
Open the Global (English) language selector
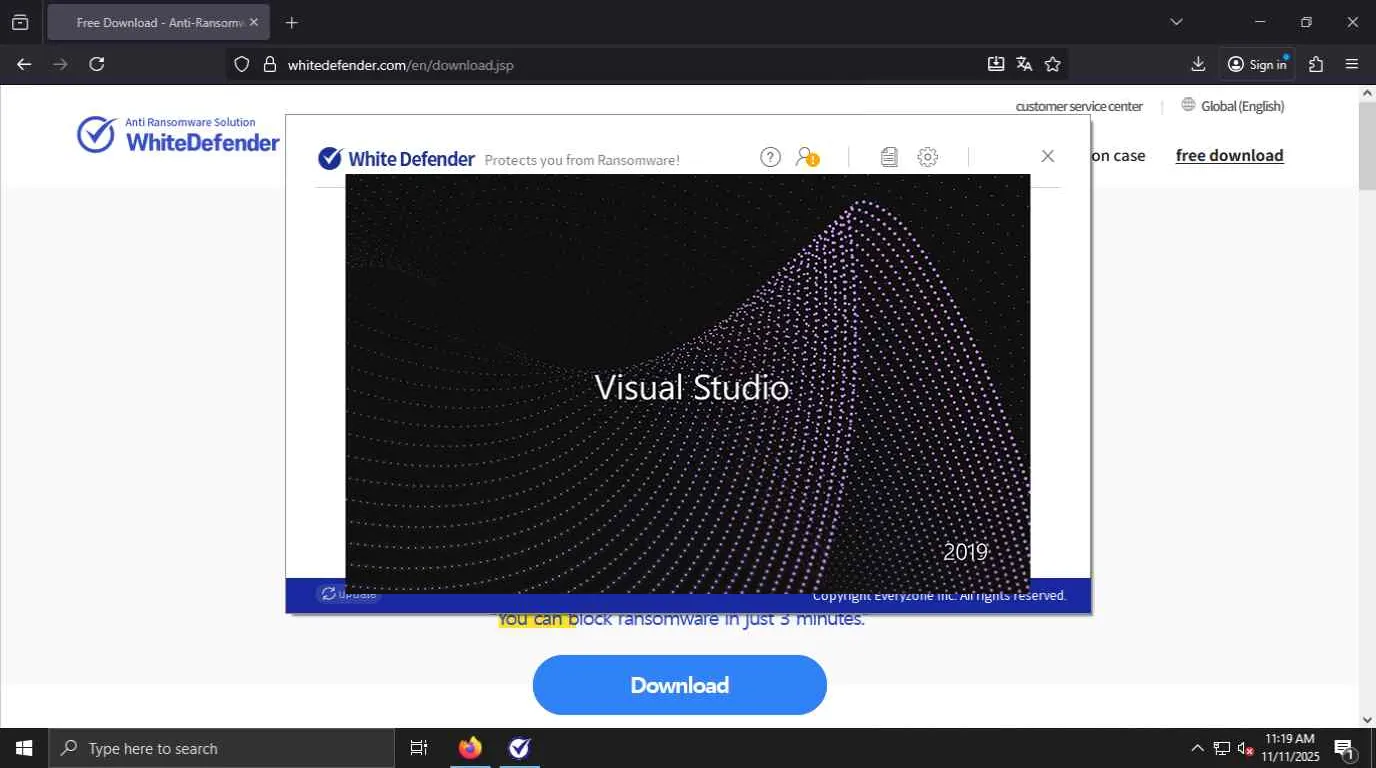[1232, 106]
